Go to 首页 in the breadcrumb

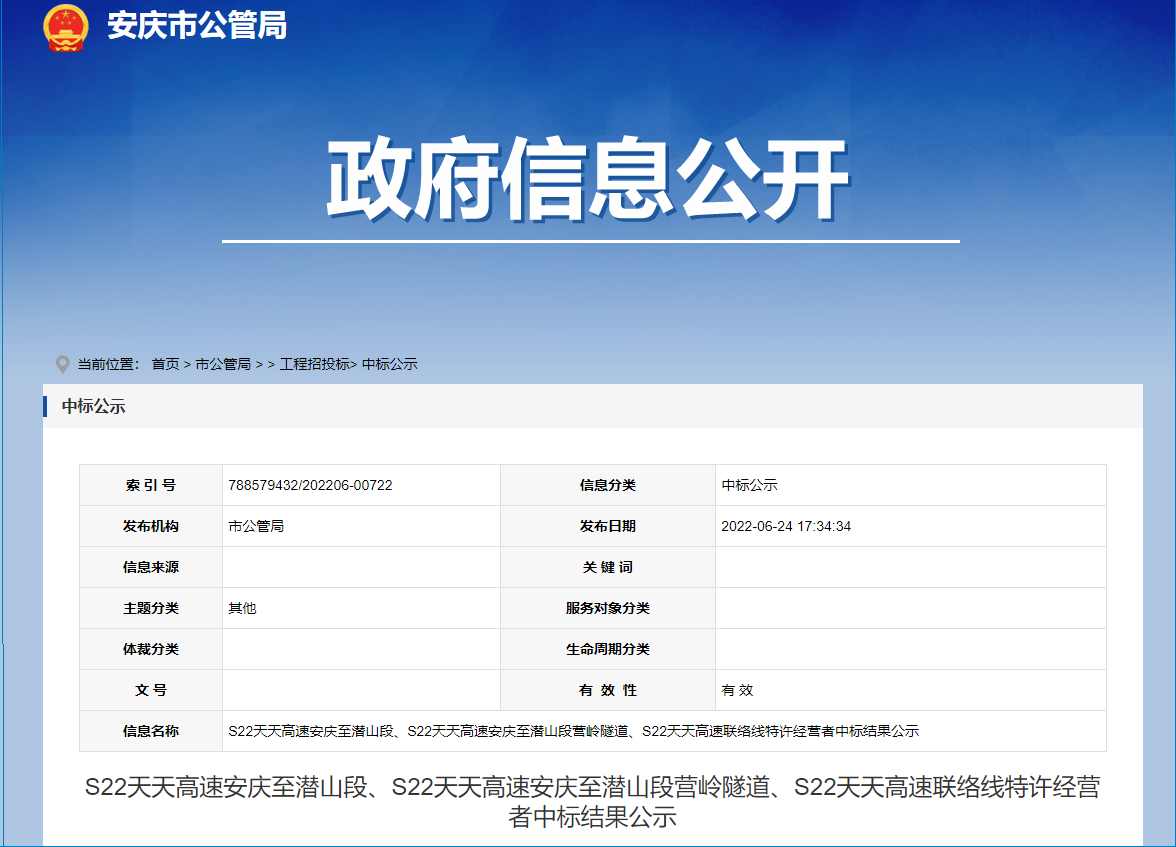165,364
